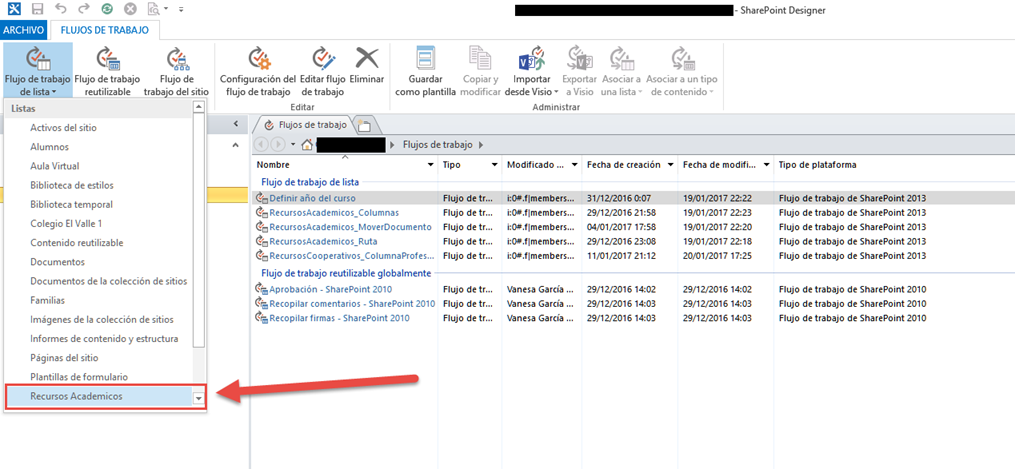Open the navigation history dropdown arrow
The height and width of the screenshot is (469, 1015).
pos(293,144)
